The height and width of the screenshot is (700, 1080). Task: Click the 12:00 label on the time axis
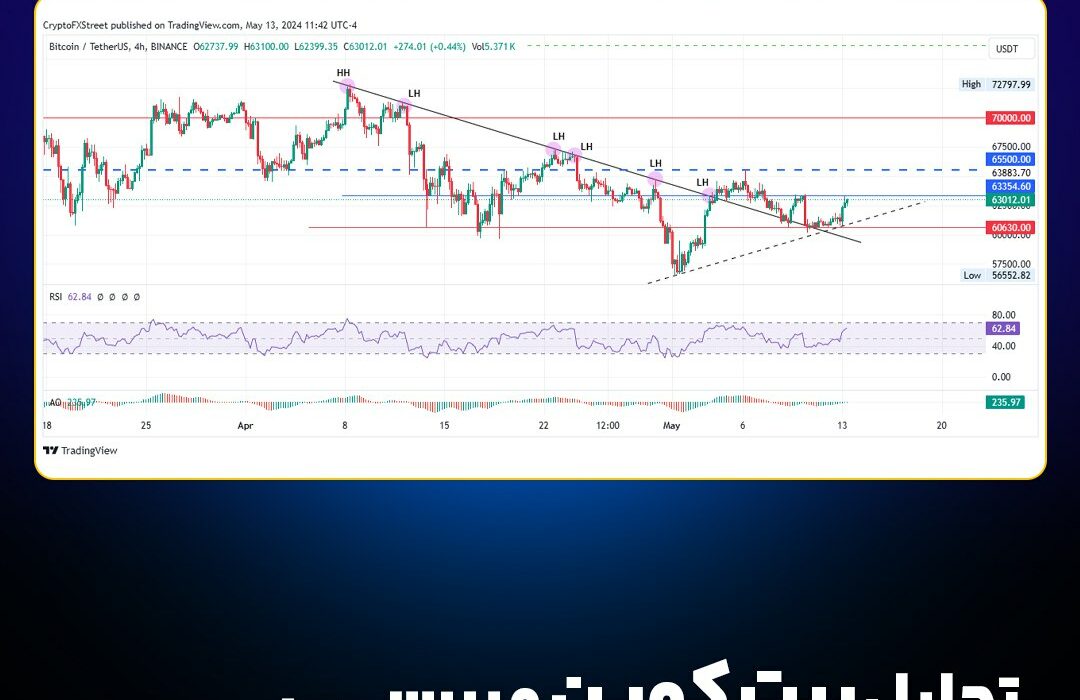pyautogui.click(x=608, y=426)
